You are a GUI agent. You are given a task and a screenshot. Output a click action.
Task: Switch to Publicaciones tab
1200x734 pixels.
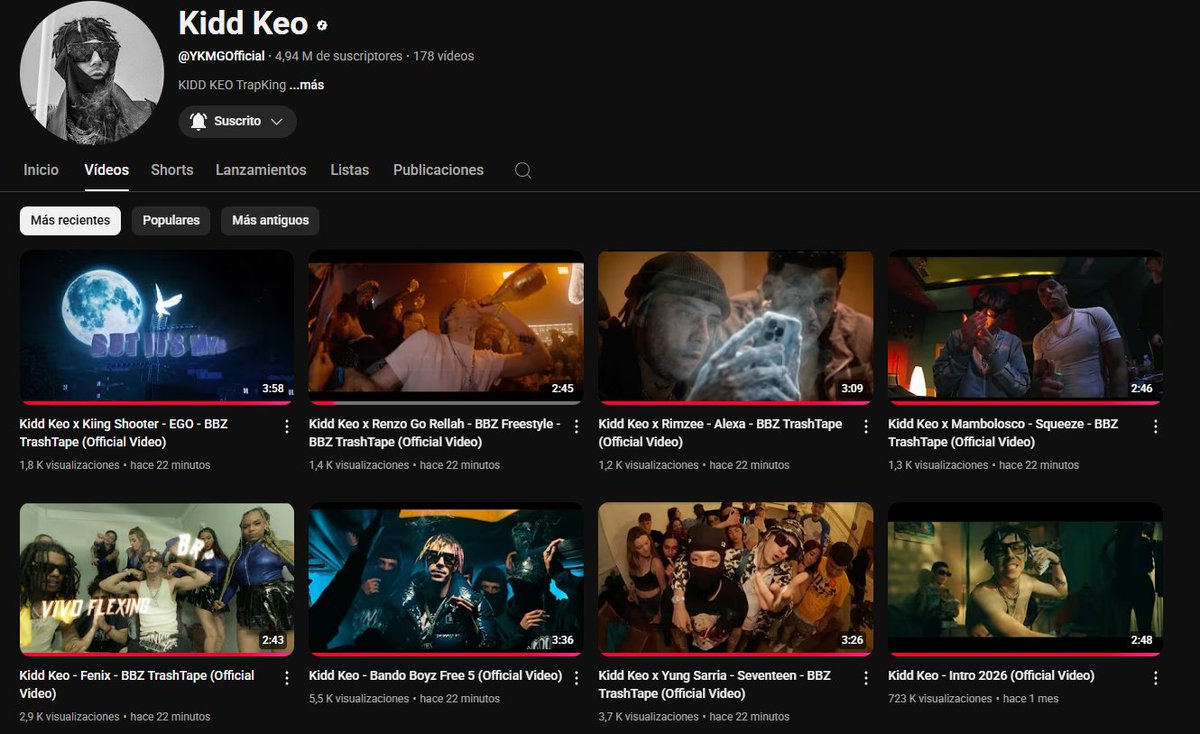438,170
